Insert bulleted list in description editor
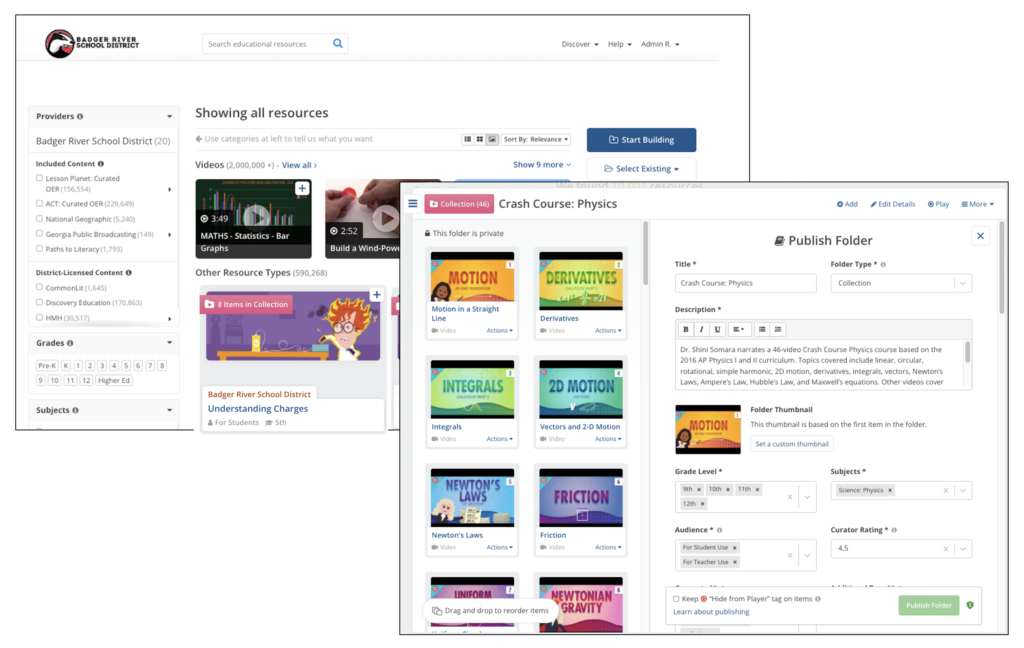The height and width of the screenshot is (648, 1024). pos(762,329)
